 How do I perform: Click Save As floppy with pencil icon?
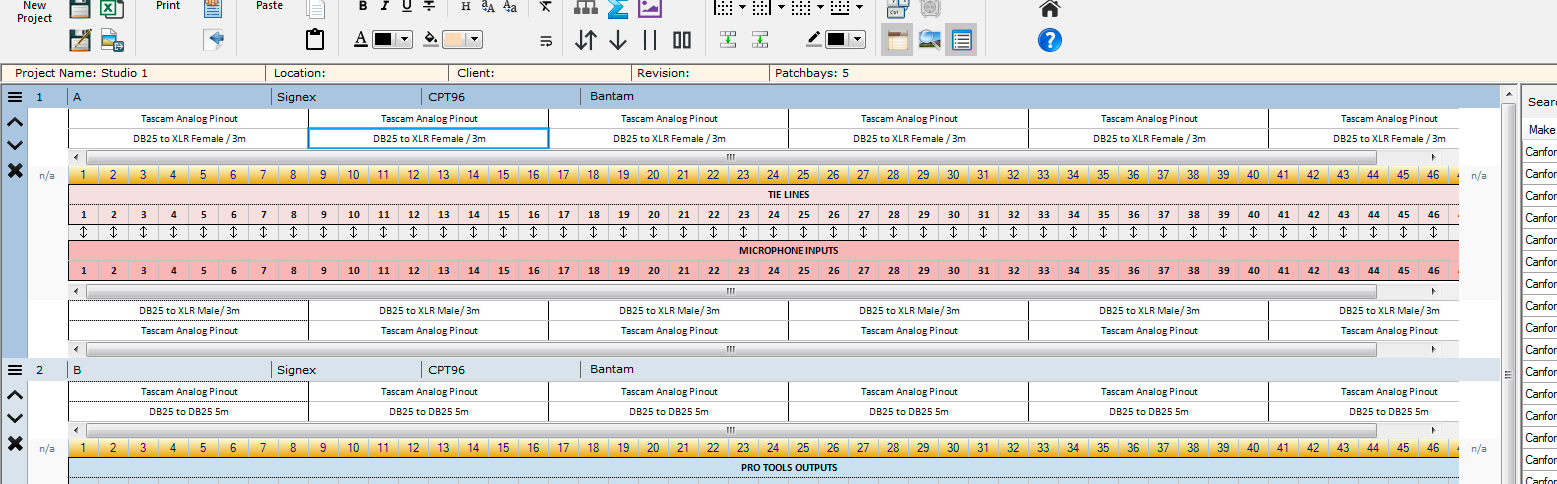81,40
